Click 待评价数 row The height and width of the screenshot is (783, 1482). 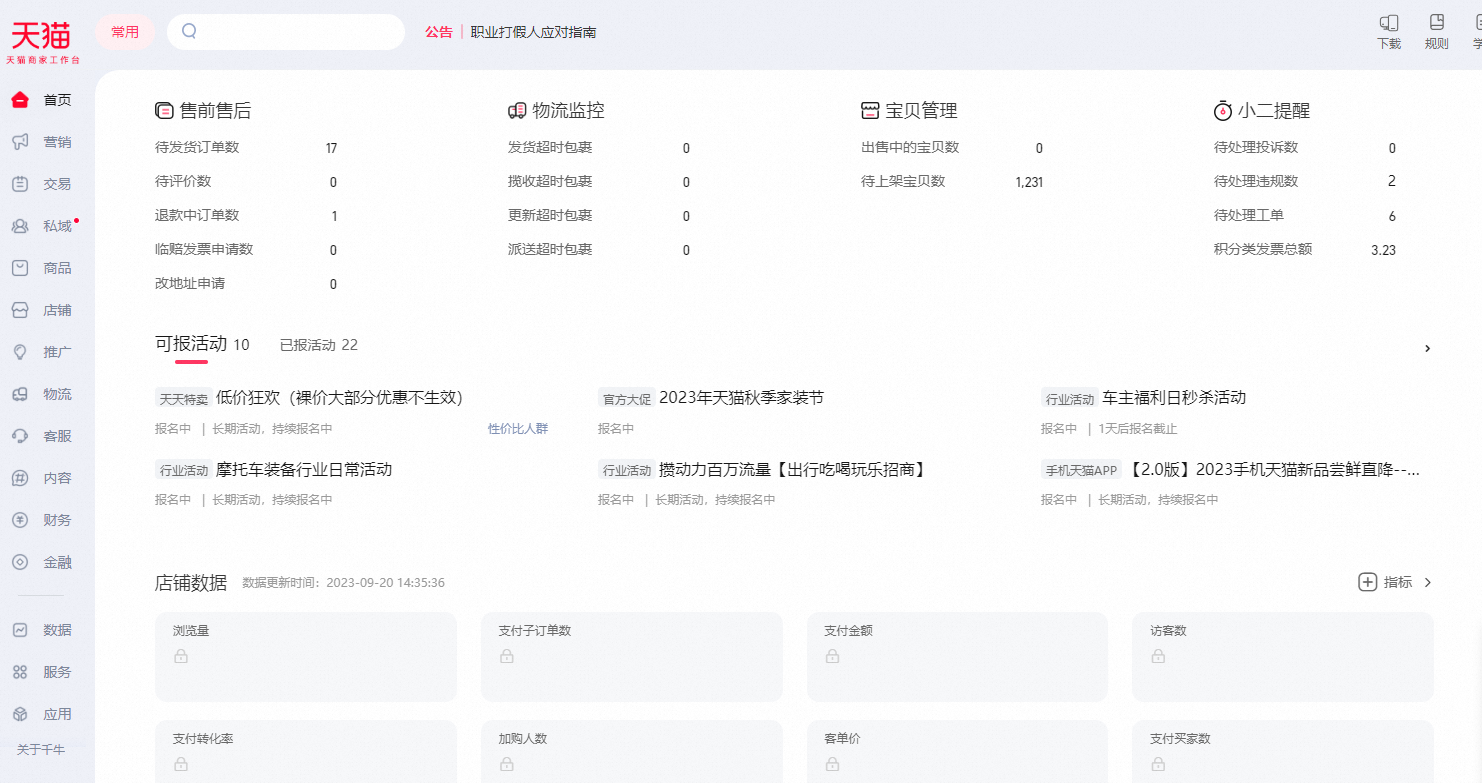(246, 182)
